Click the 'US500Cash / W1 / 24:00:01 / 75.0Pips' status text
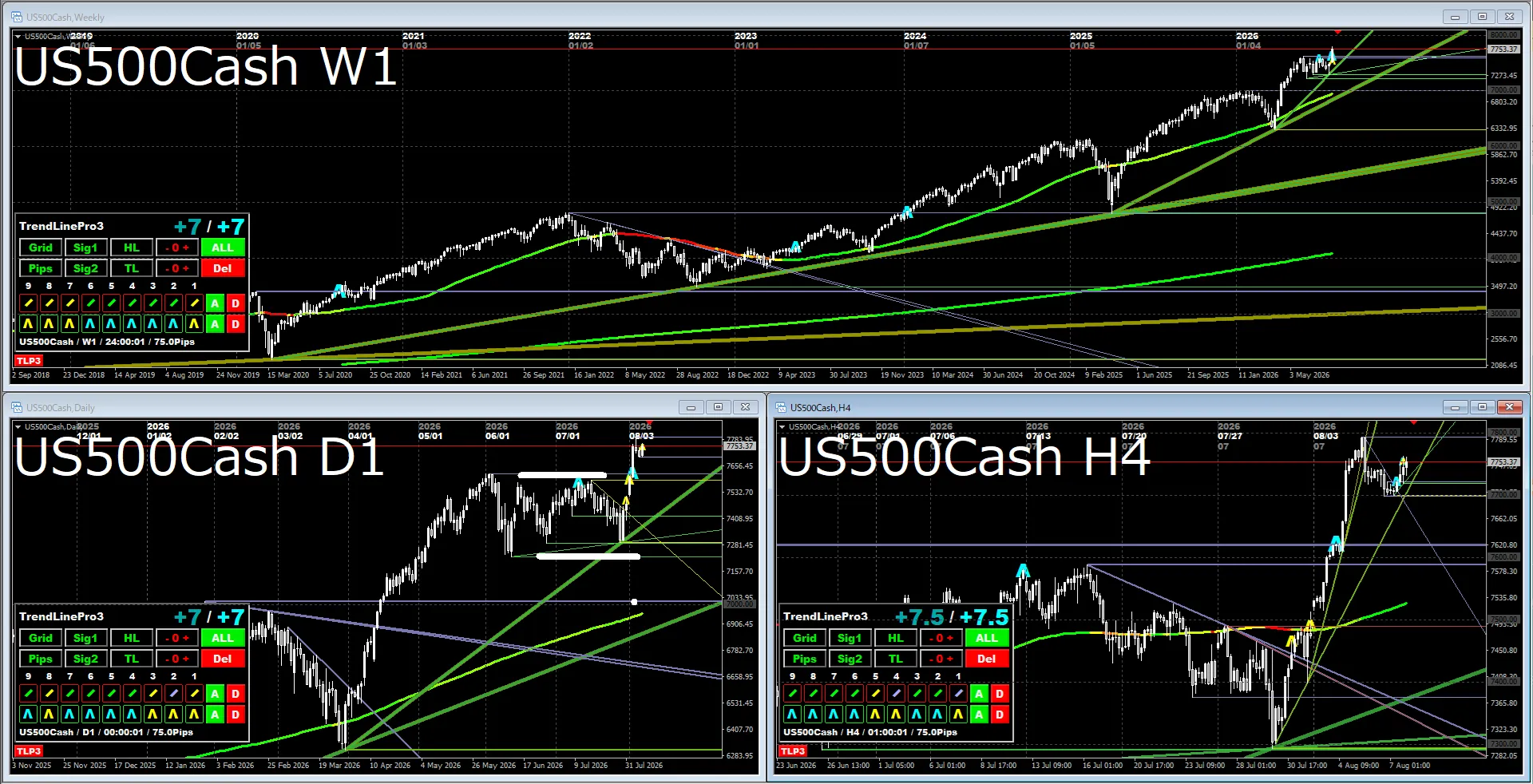The width and height of the screenshot is (1533, 784). coord(107,342)
